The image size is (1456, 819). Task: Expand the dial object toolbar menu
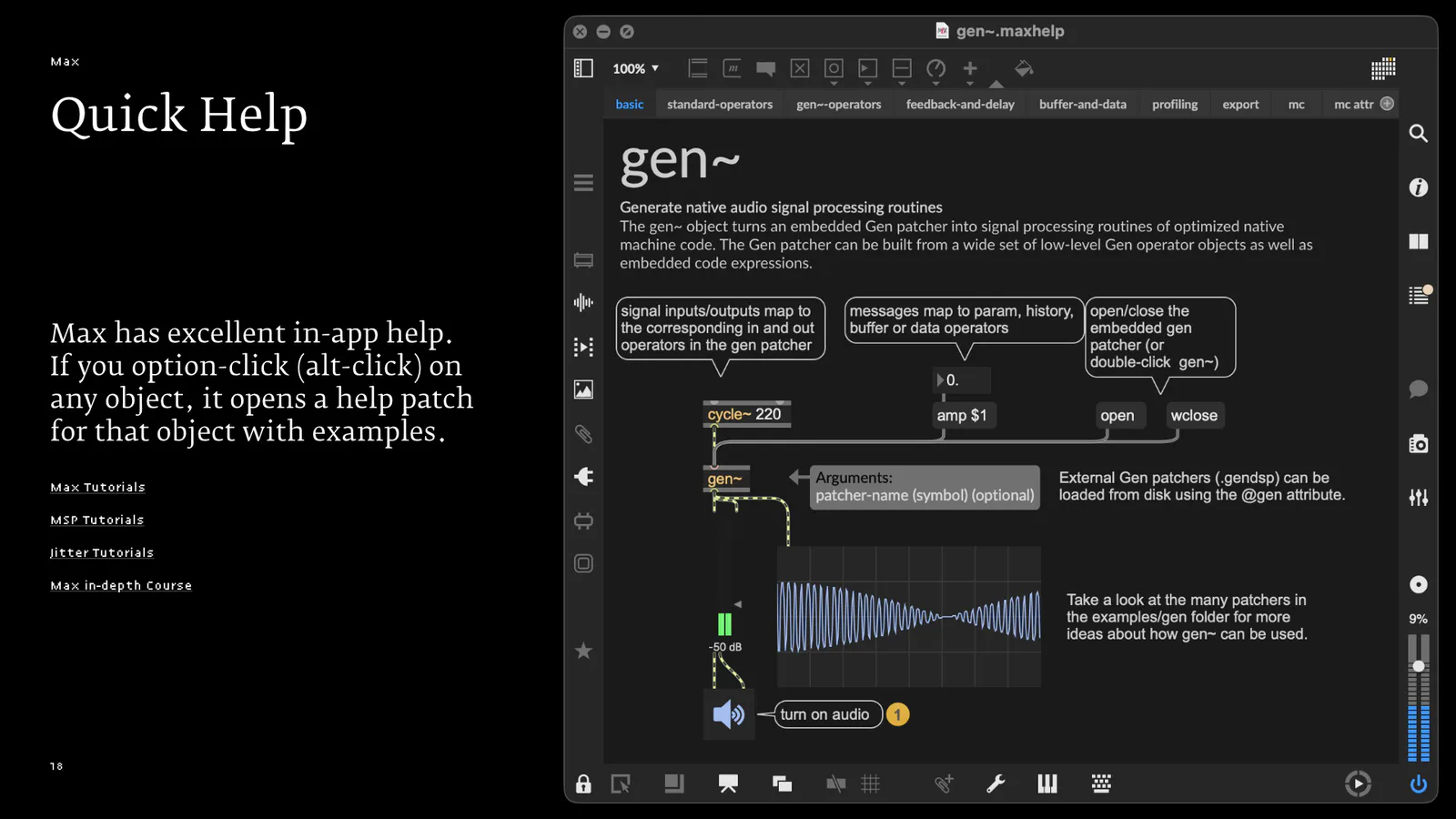[935, 70]
